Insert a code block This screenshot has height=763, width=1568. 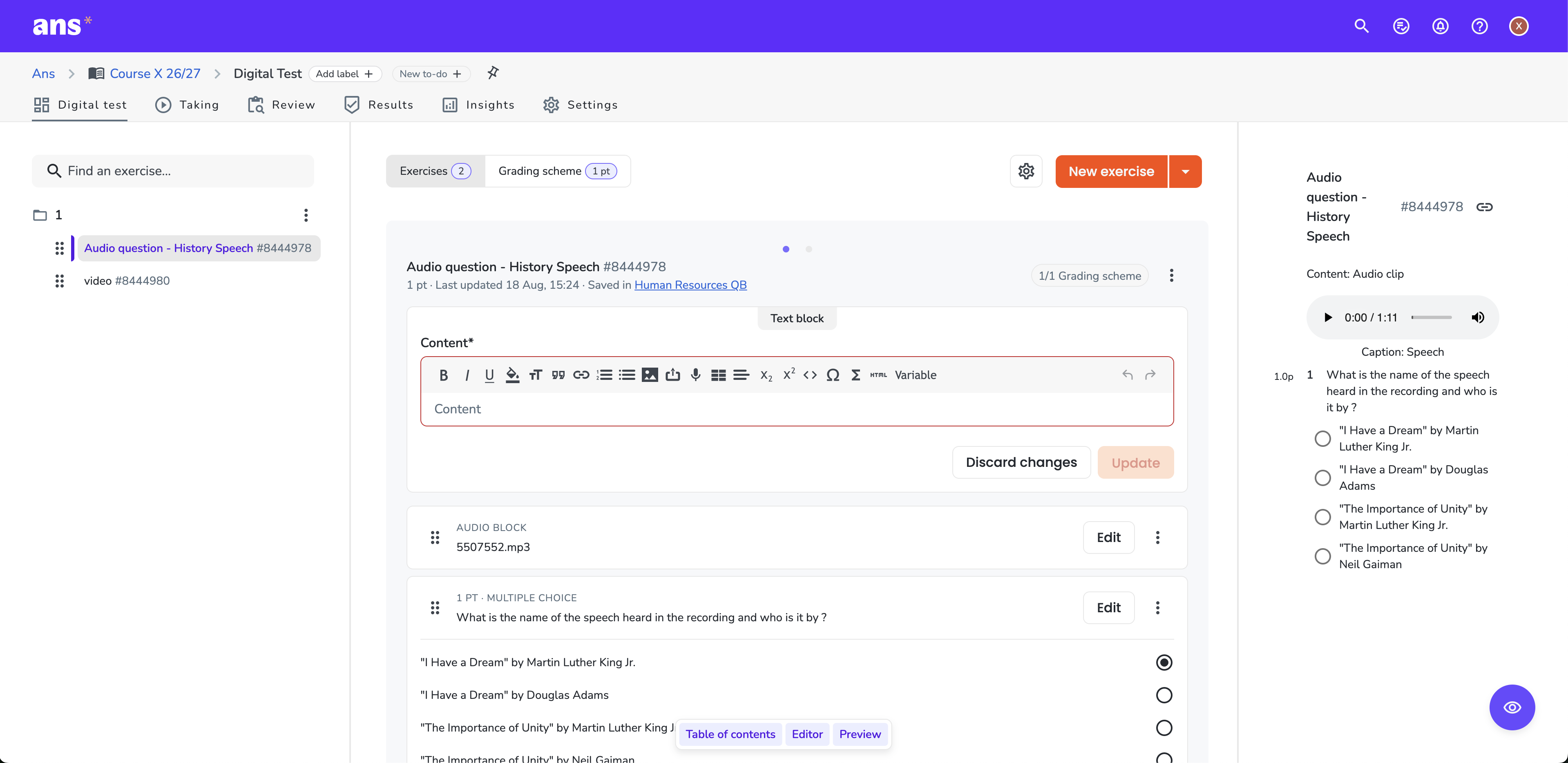(810, 375)
